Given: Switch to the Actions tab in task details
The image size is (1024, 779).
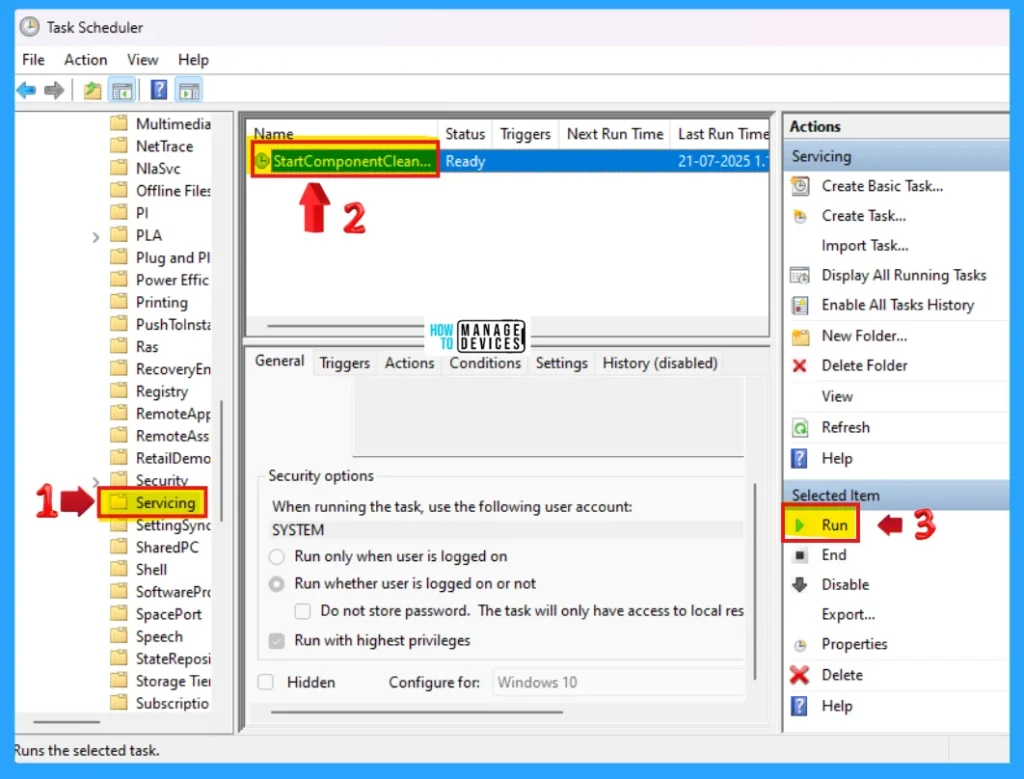Looking at the screenshot, I should (x=409, y=363).
